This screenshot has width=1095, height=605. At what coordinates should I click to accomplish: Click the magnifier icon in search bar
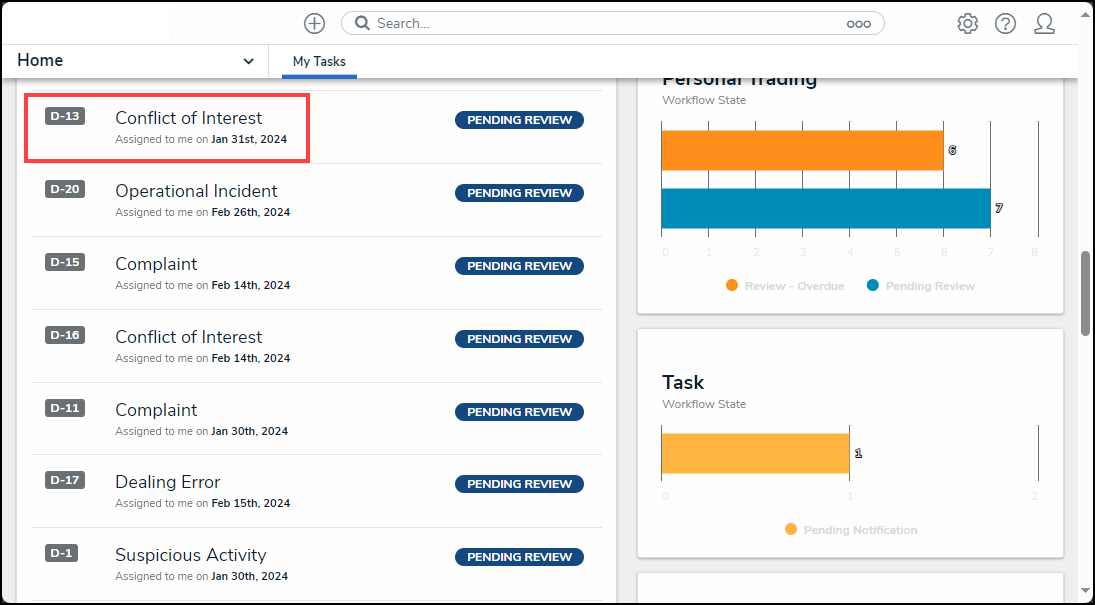pos(362,23)
